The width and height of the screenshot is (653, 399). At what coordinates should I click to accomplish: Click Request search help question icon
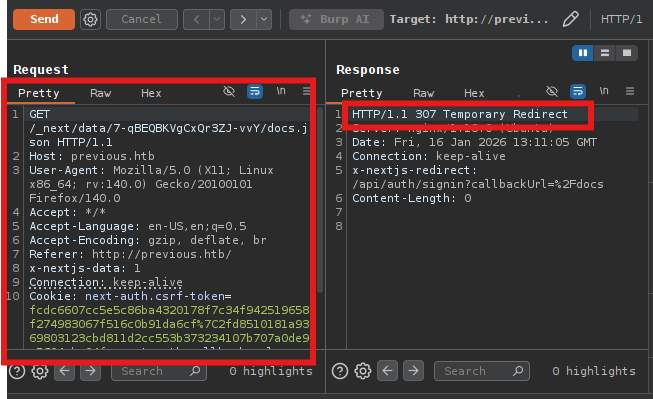[17, 371]
